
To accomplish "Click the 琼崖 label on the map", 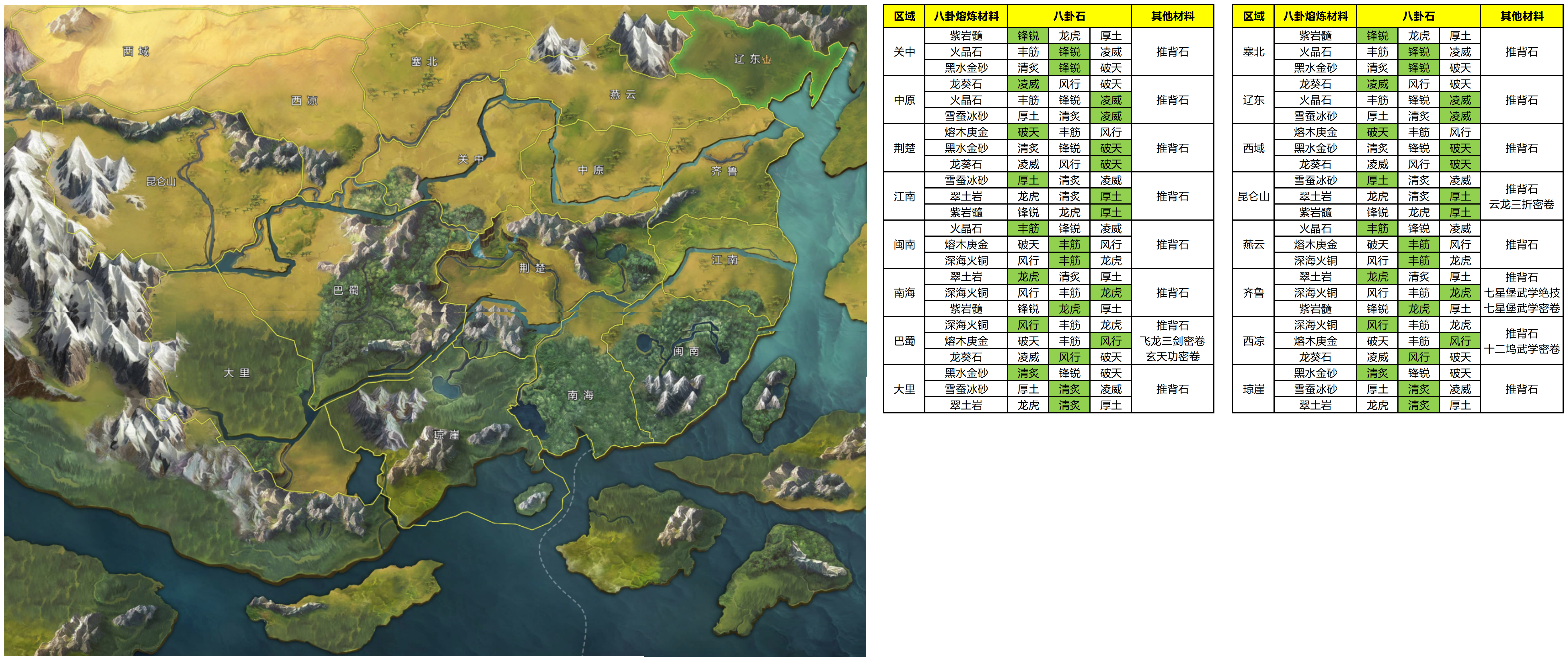I will coord(446,434).
